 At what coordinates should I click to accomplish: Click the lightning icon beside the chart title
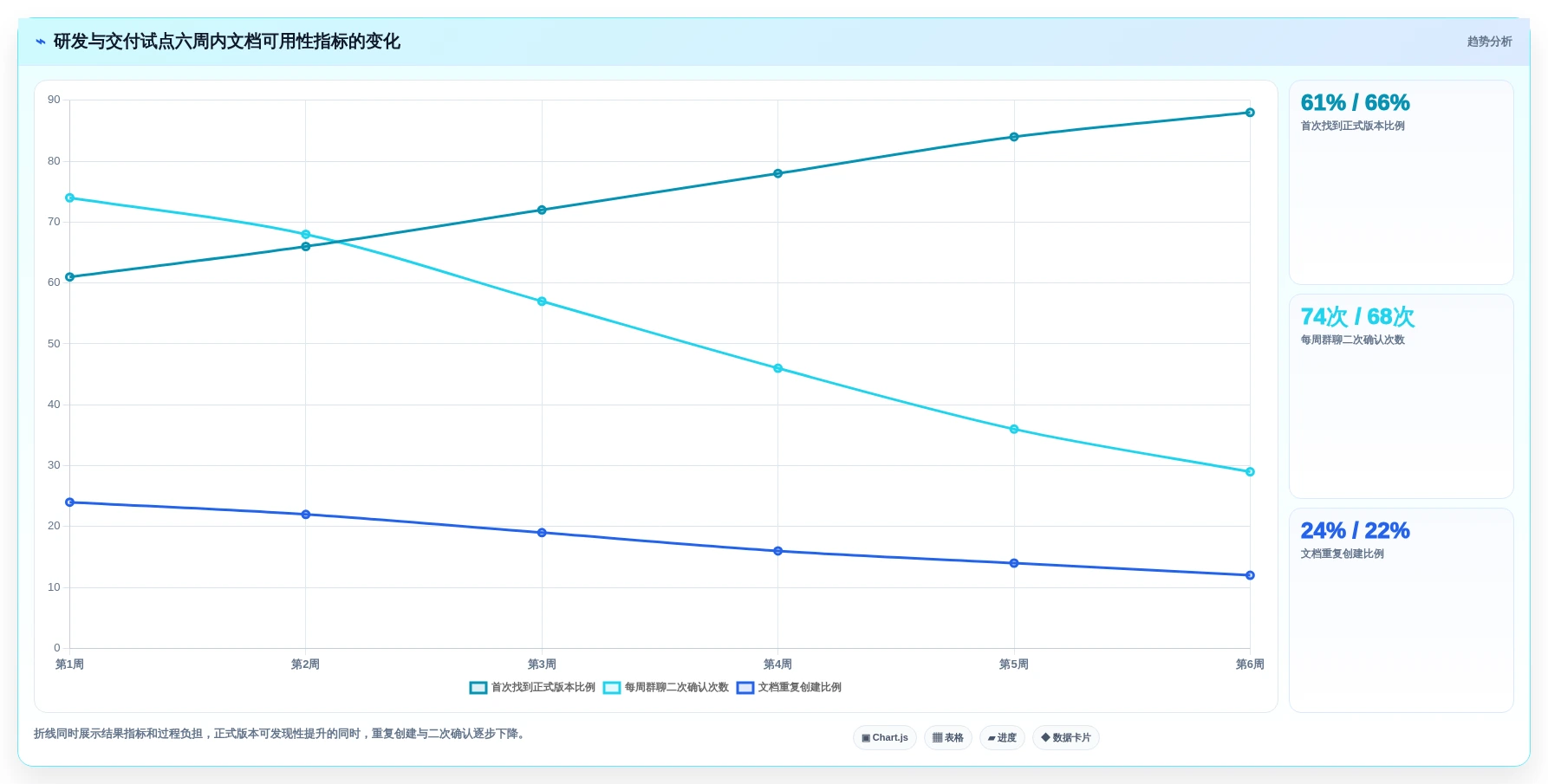(41, 42)
